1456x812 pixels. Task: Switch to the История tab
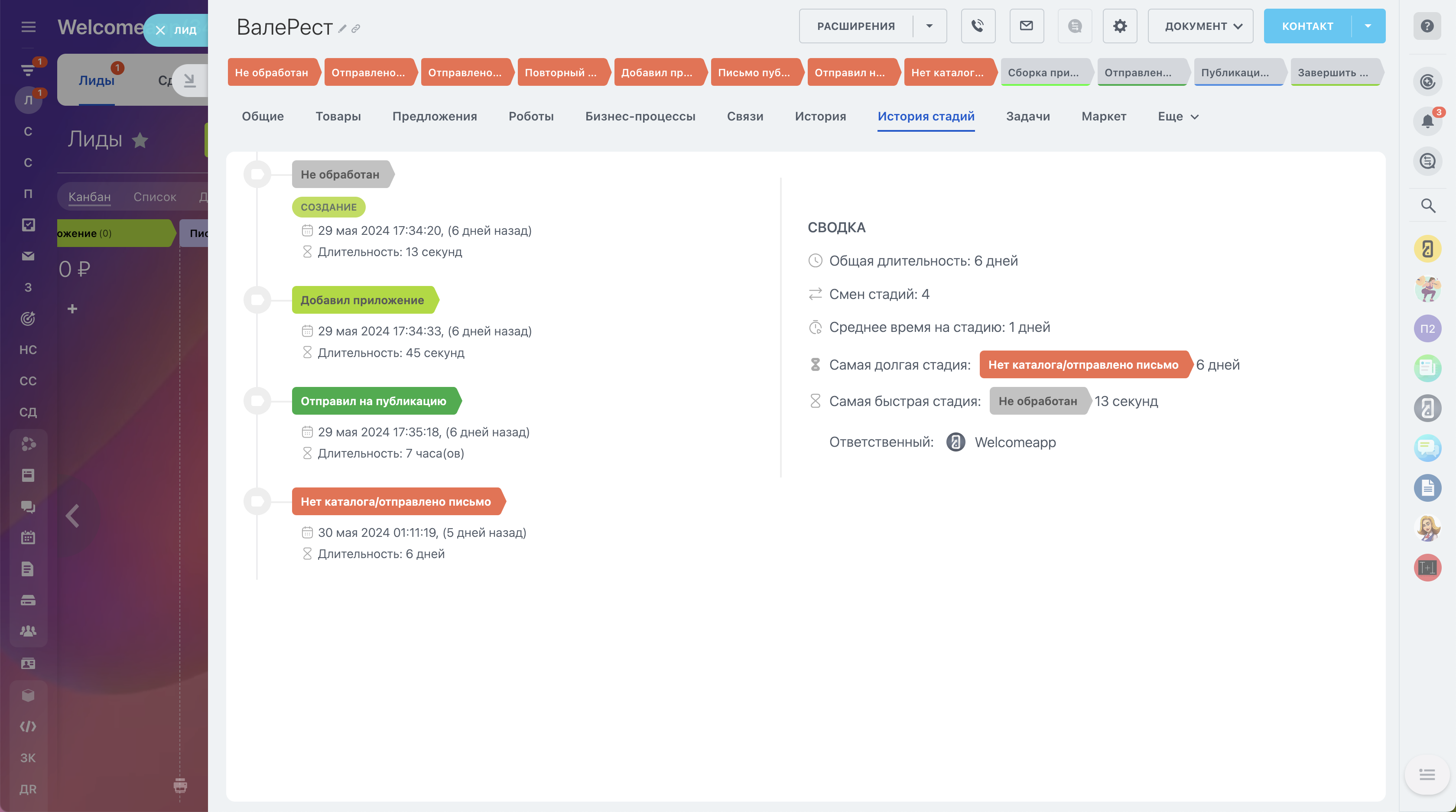[820, 117]
